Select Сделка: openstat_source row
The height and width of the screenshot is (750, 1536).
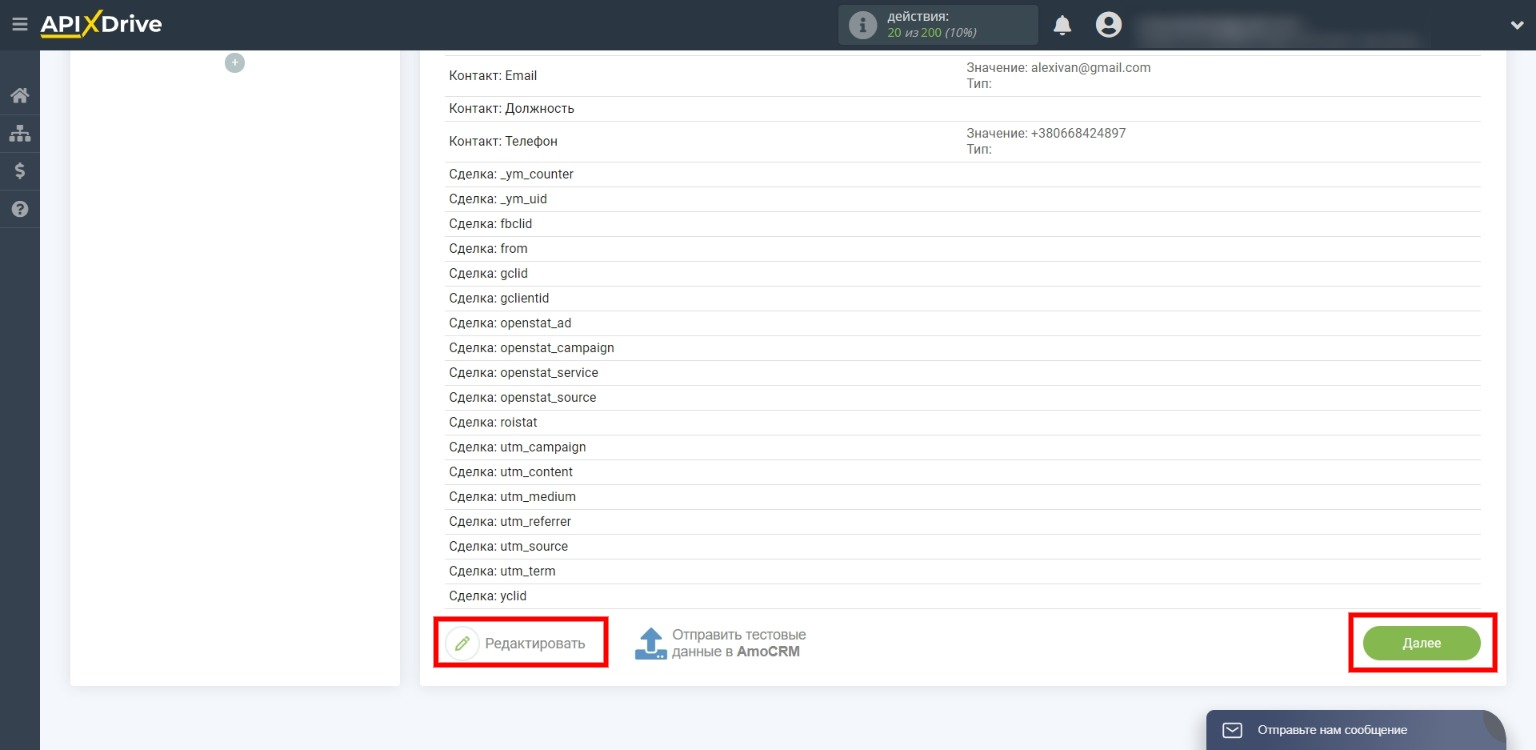click(x=963, y=397)
